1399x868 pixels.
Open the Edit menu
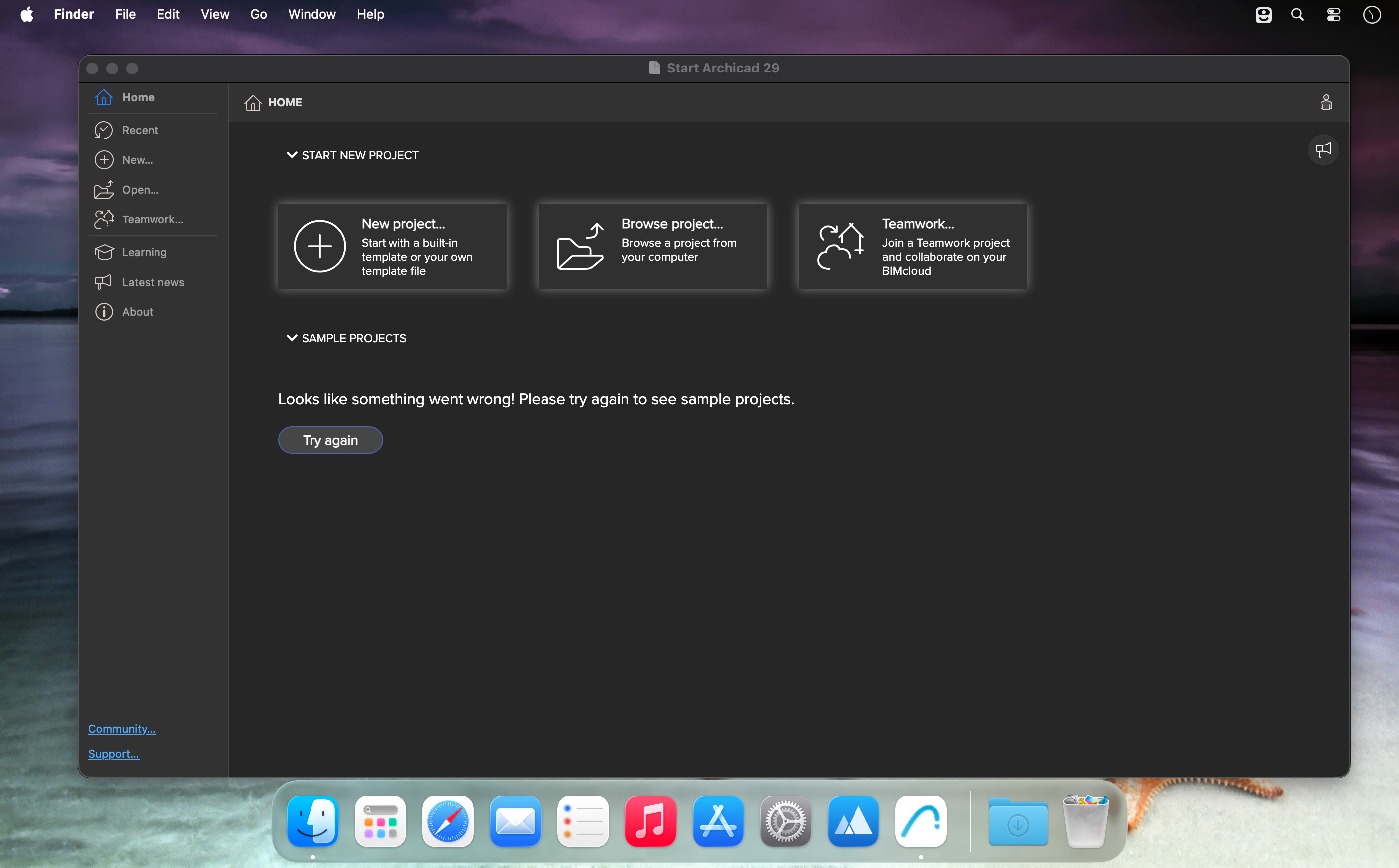(168, 14)
